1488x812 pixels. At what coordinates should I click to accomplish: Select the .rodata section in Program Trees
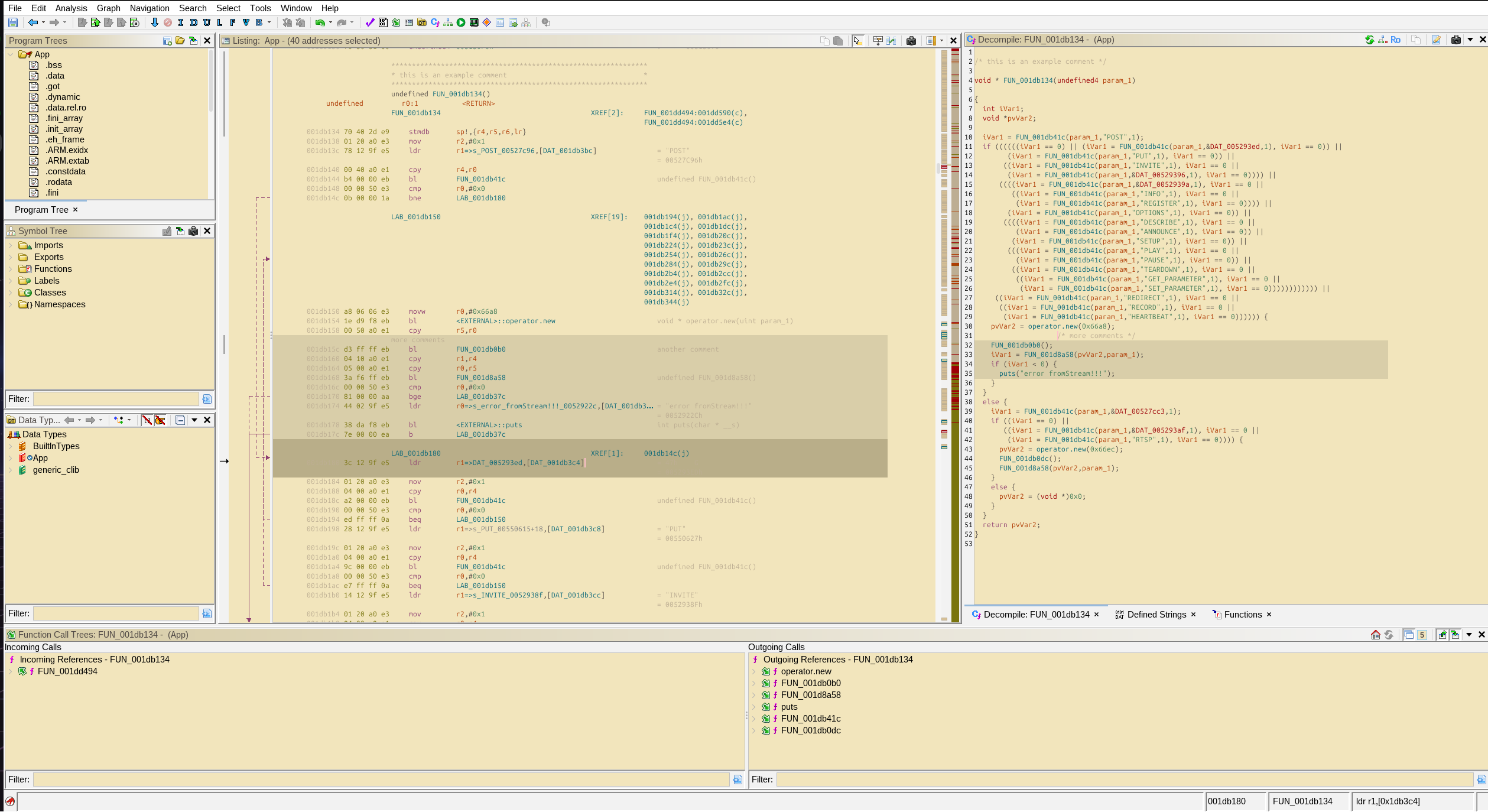click(x=59, y=182)
